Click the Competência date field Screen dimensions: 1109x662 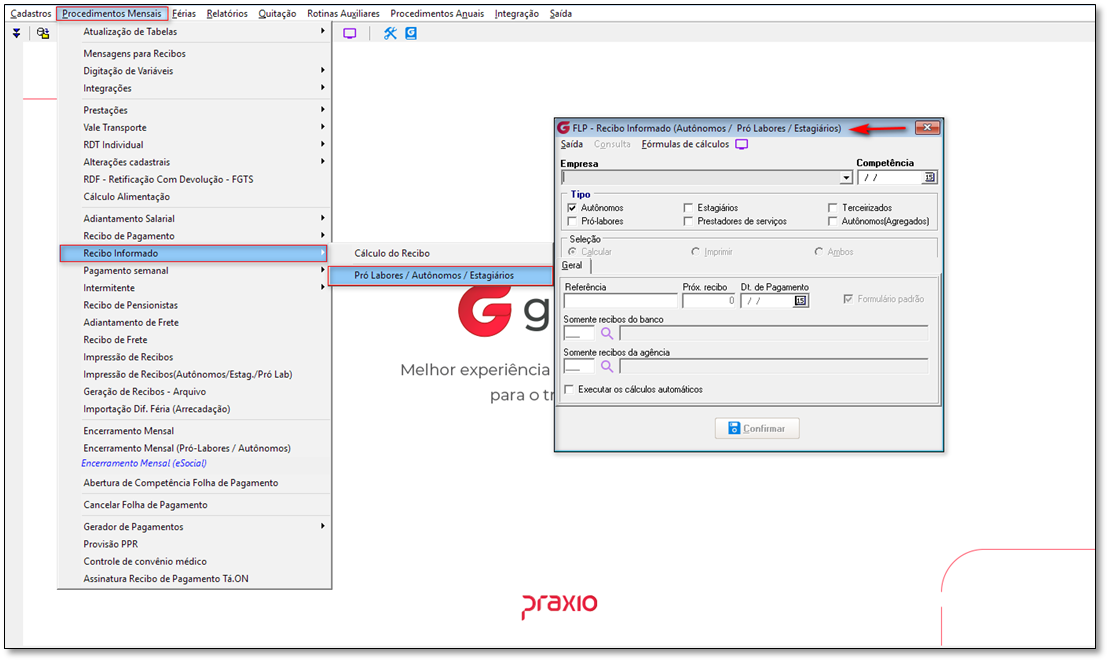[890, 178]
